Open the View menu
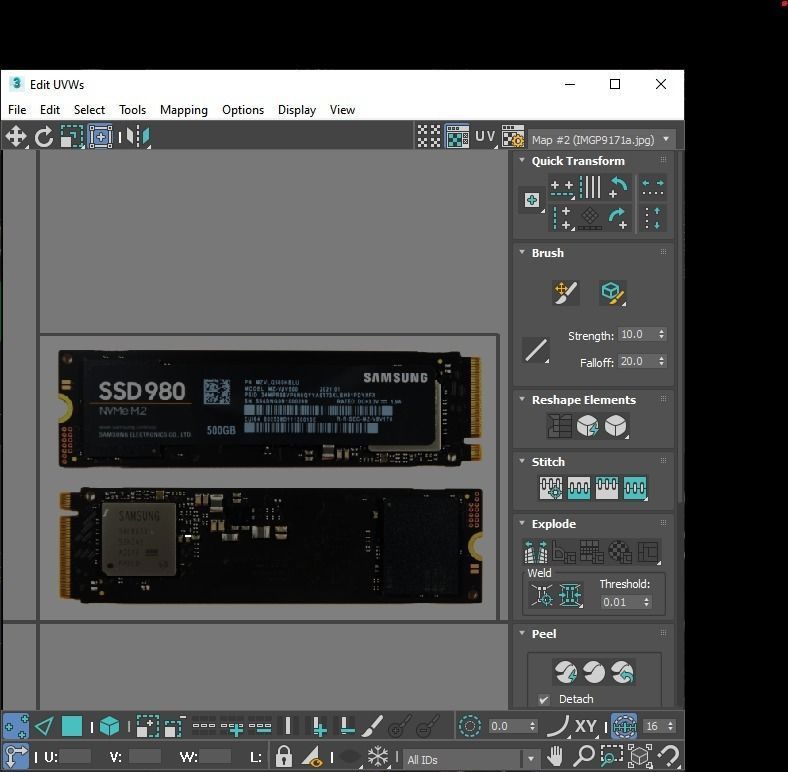The width and height of the screenshot is (788, 772). 342,110
